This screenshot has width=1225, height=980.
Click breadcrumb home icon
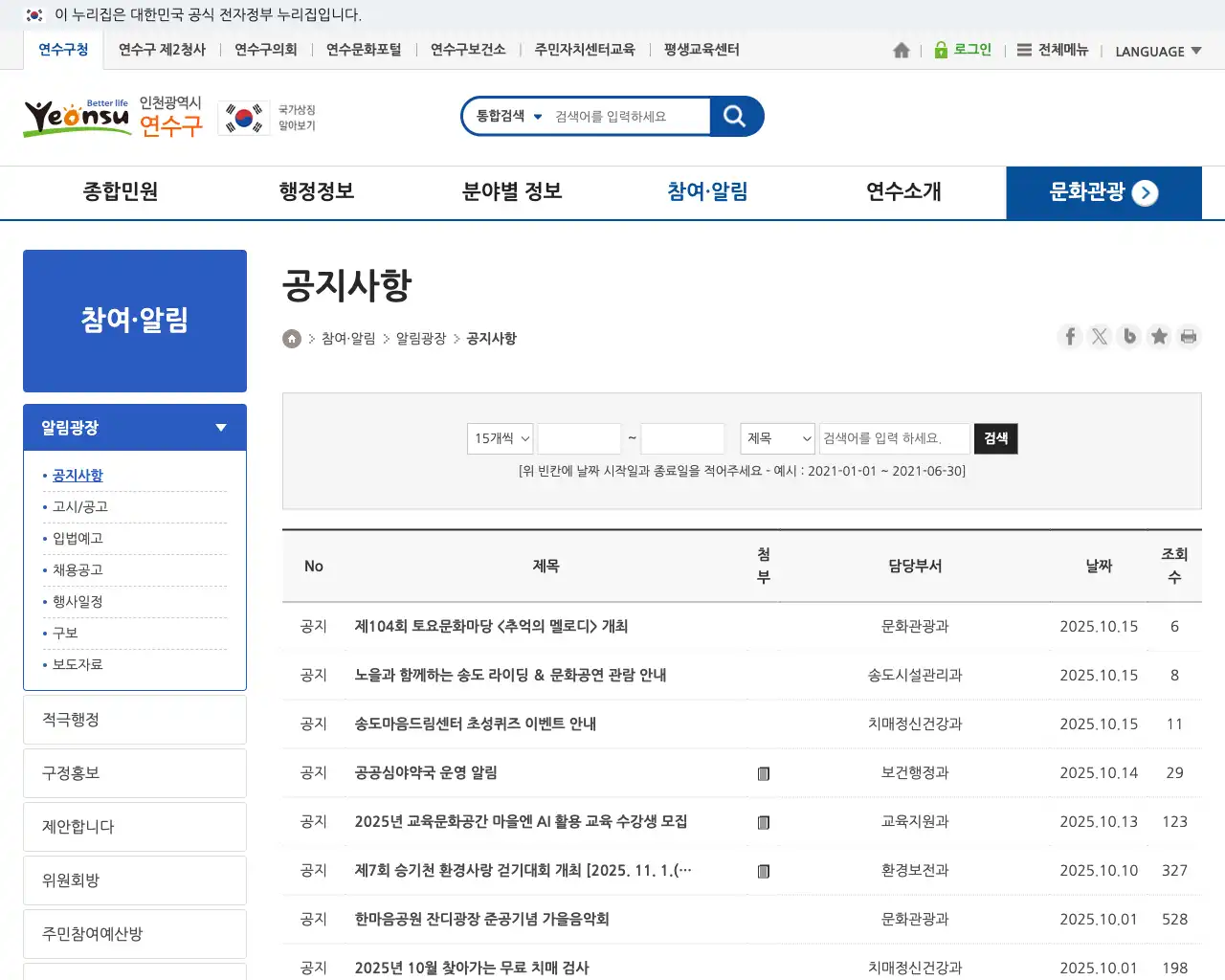coord(292,339)
